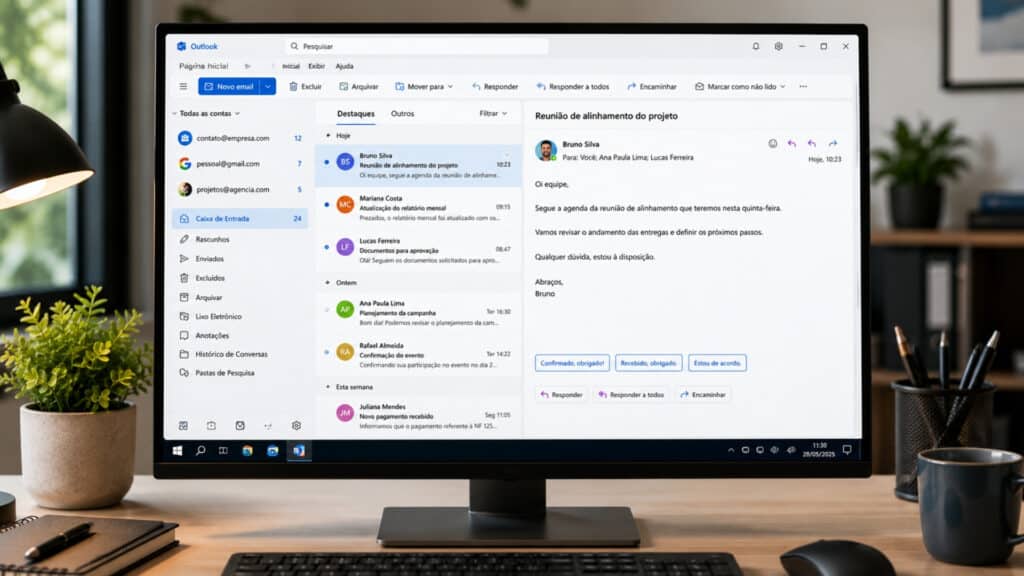
Task: Open the Novo email dropdown arrow
Action: (x=268, y=86)
